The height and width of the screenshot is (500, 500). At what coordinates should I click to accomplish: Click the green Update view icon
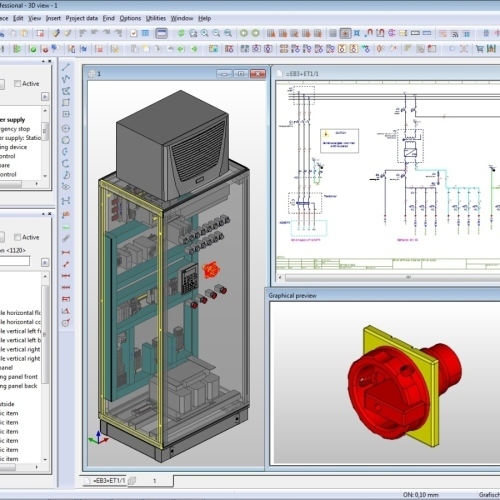click(181, 33)
